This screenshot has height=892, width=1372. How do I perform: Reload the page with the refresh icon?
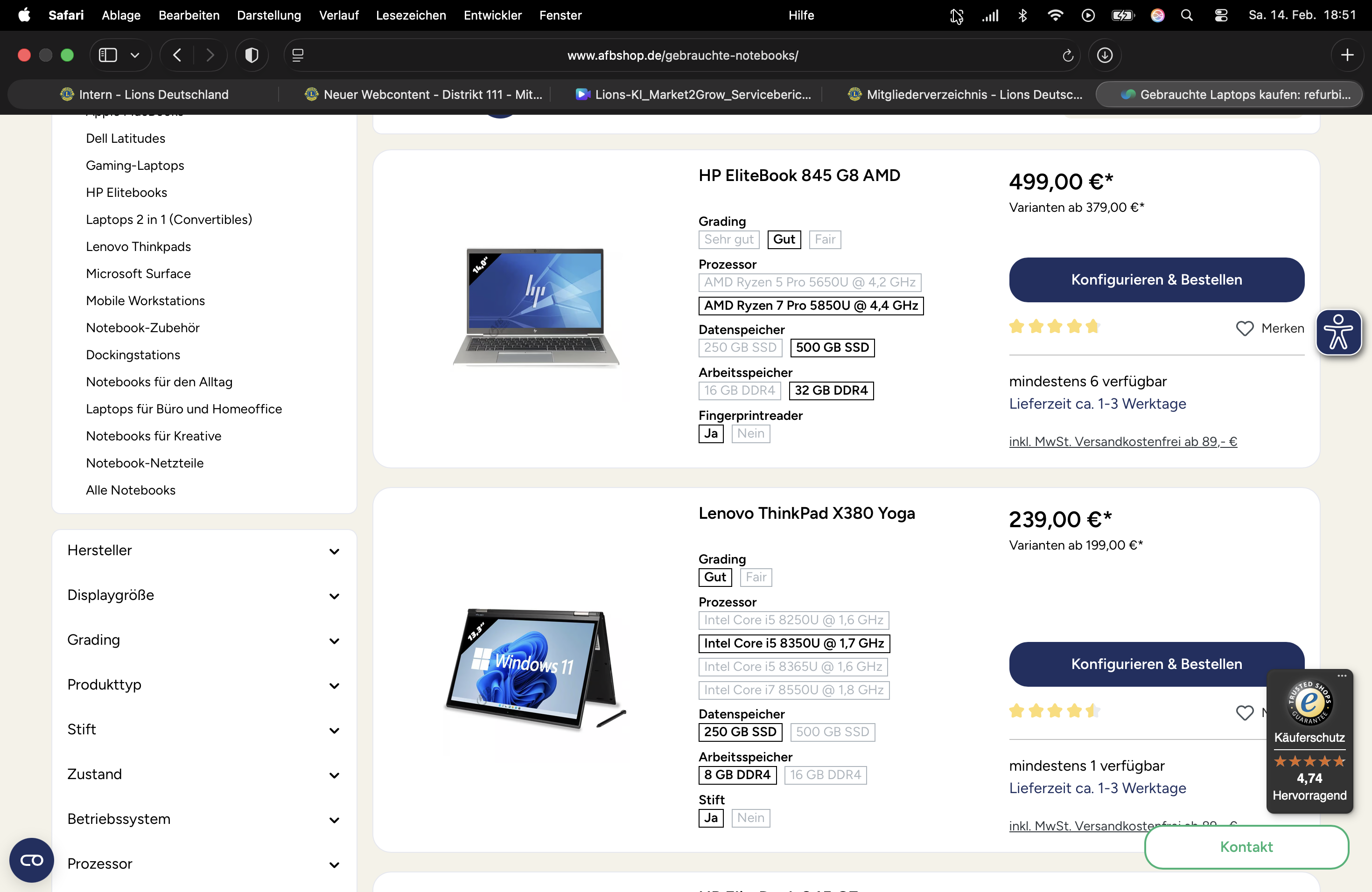(x=1067, y=56)
